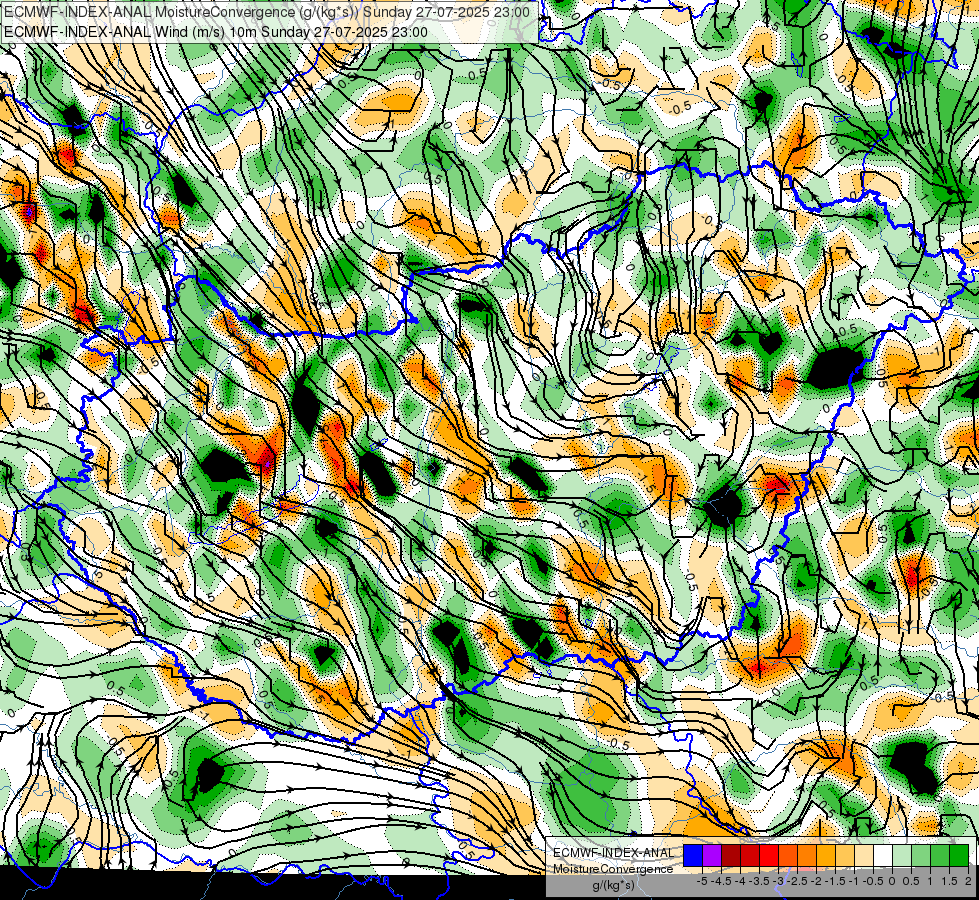Click the purple legend color swatch
Image resolution: width=979 pixels, height=900 pixels.
[x=712, y=855]
